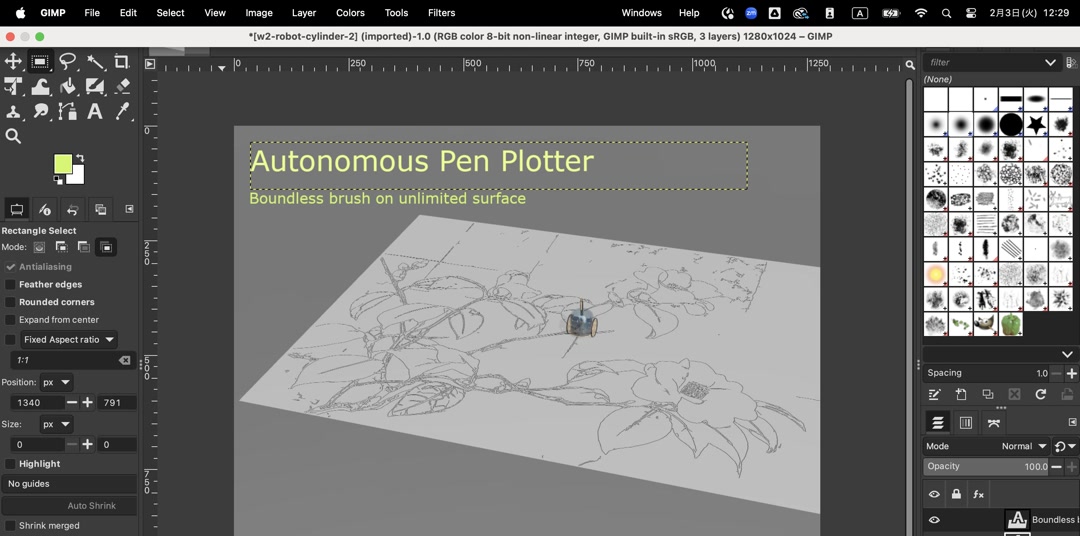Select the Rectangle Select tool

coord(40,61)
